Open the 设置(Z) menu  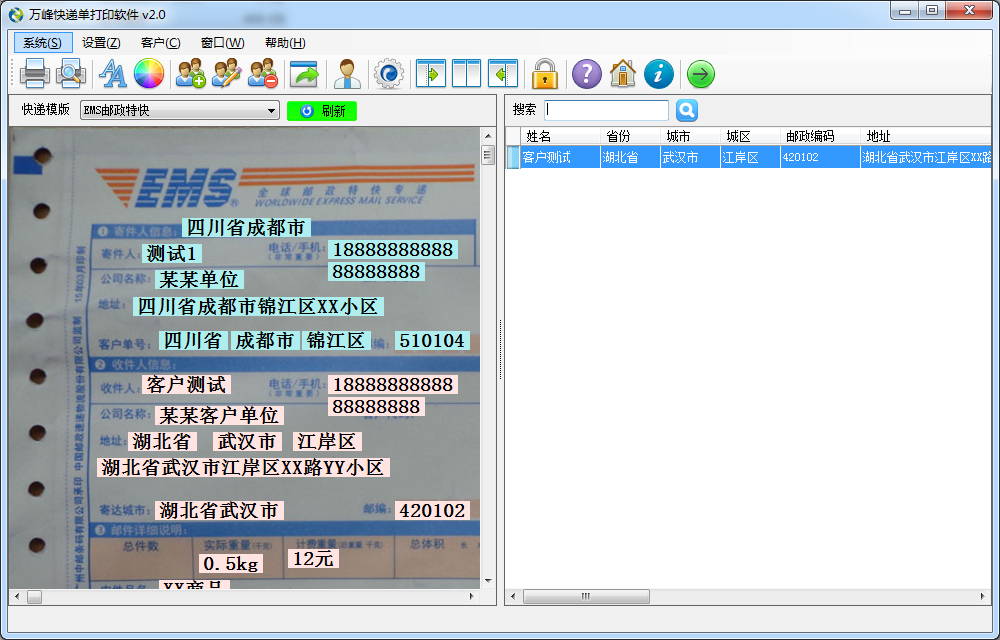tap(101, 43)
